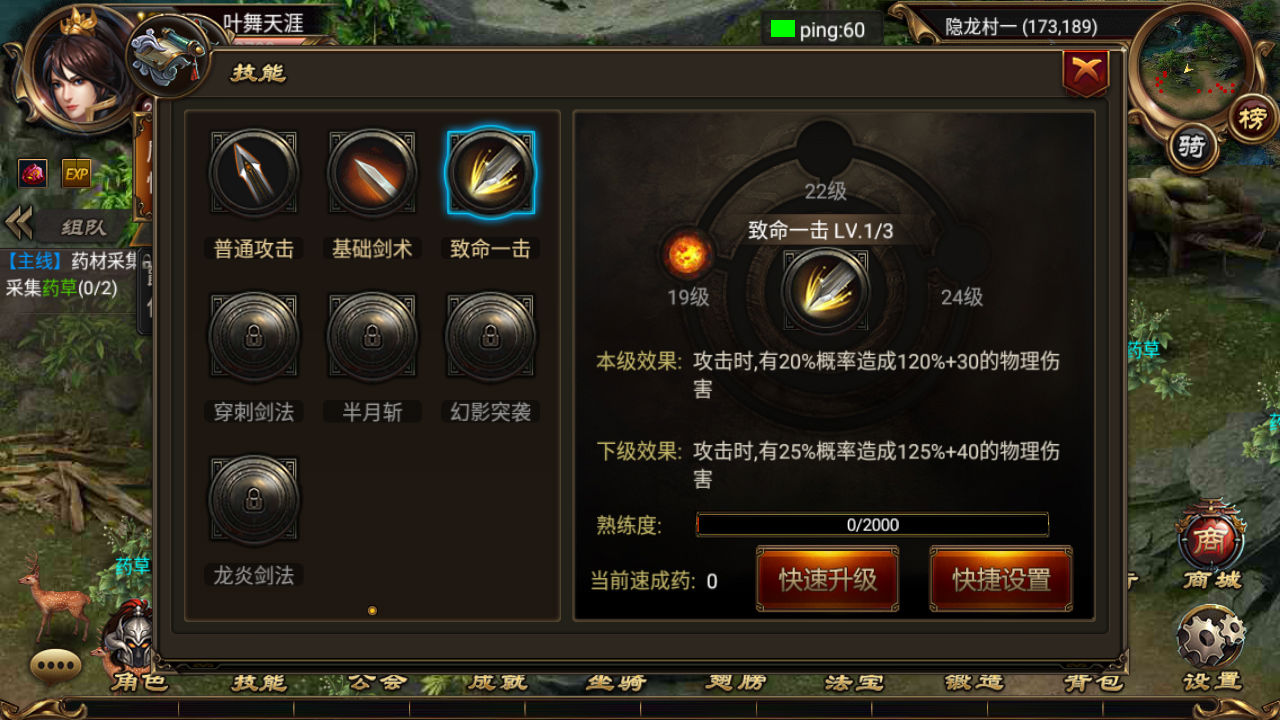Open the 坐骑 menu tab
1280x720 pixels.
[x=616, y=683]
